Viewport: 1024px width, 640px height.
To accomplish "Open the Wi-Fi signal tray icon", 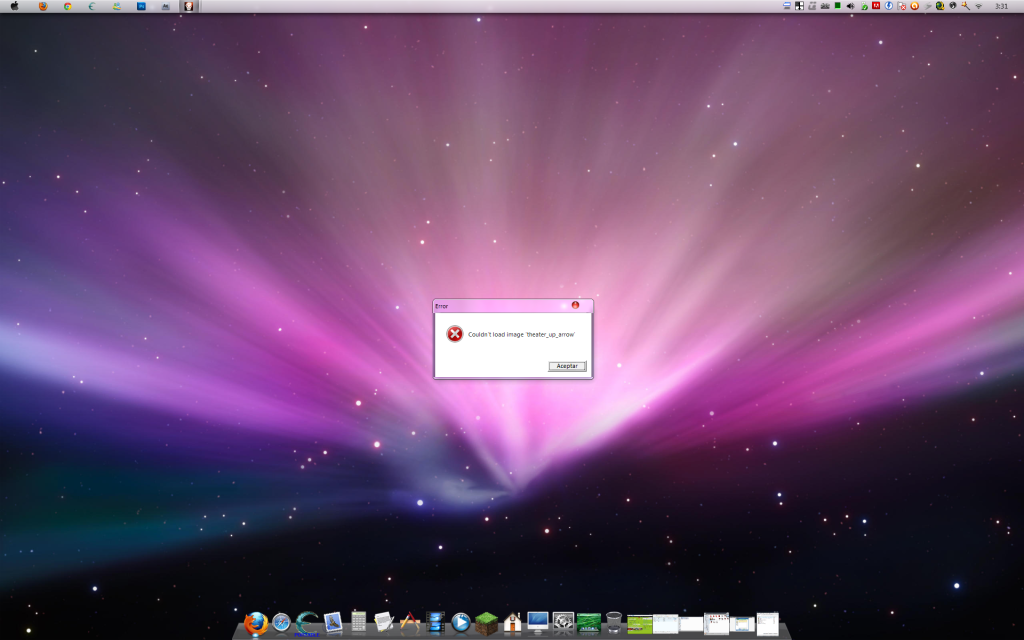I will pyautogui.click(x=979, y=6).
